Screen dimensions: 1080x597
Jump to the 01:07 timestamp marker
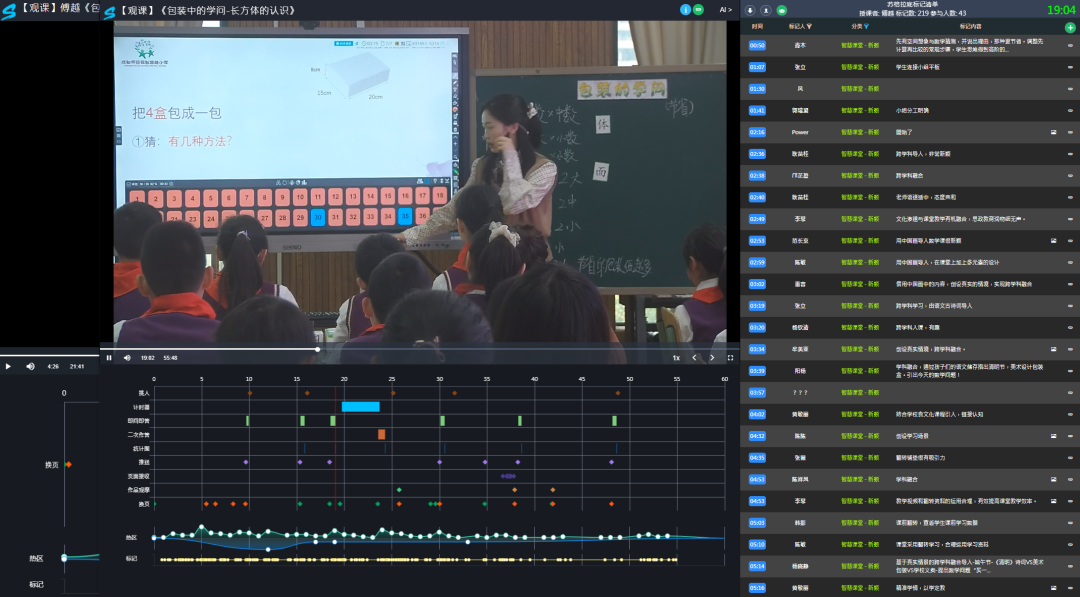coord(757,67)
